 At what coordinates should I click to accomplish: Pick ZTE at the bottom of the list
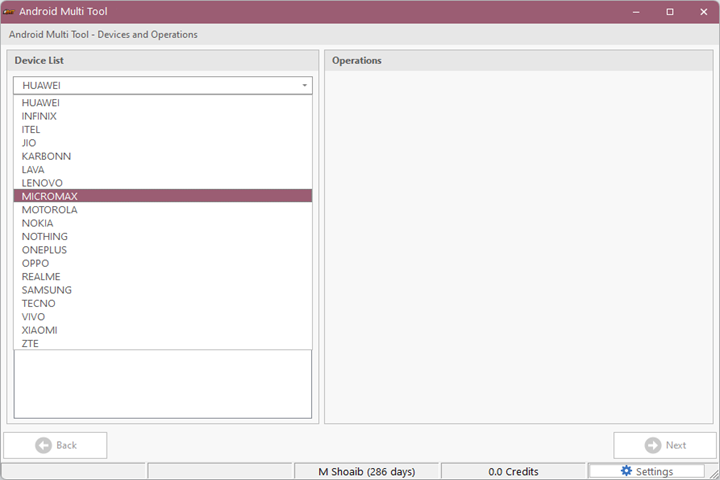click(31, 343)
